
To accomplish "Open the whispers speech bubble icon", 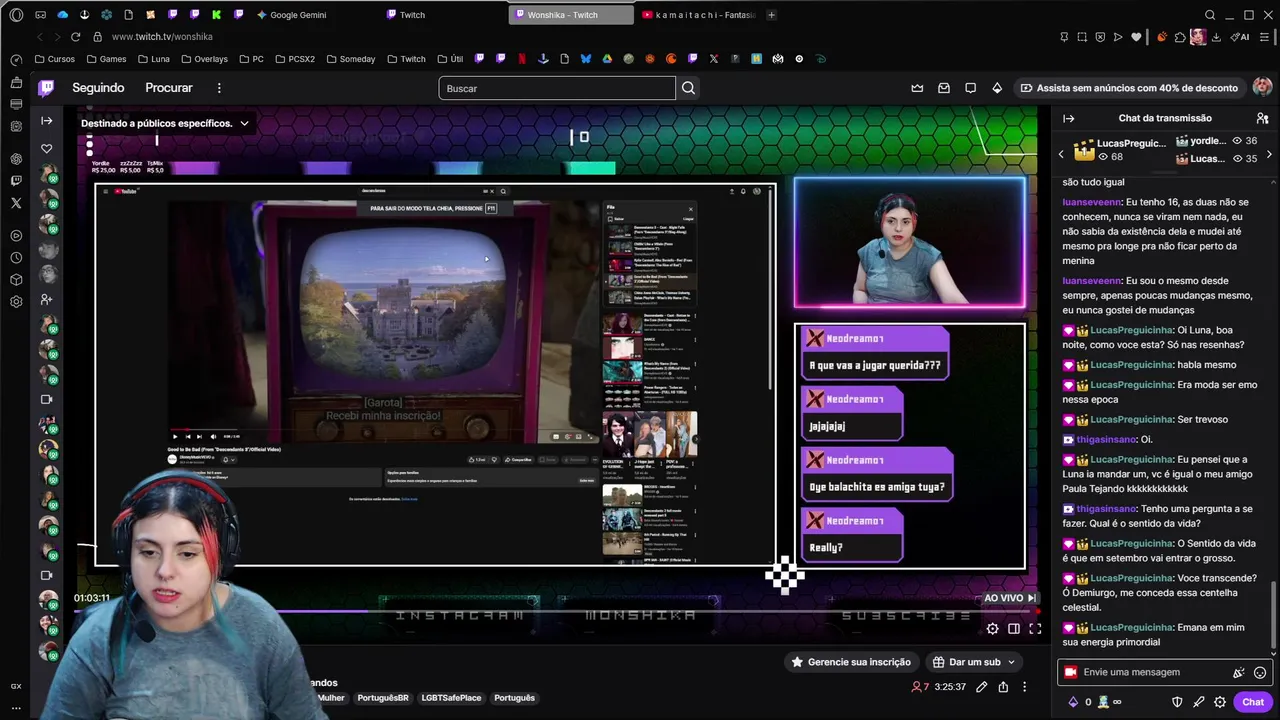I will pyautogui.click(x=970, y=88).
